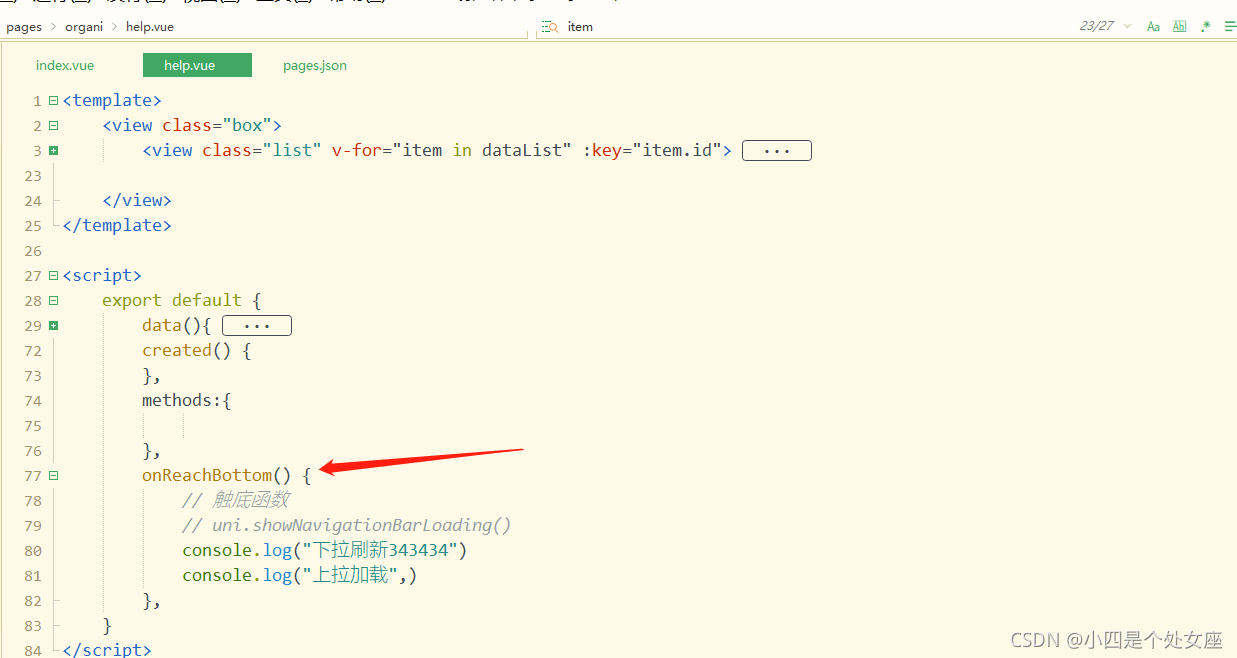Collapse the export default block on line 28
This screenshot has width=1237, height=658.
(x=53, y=300)
